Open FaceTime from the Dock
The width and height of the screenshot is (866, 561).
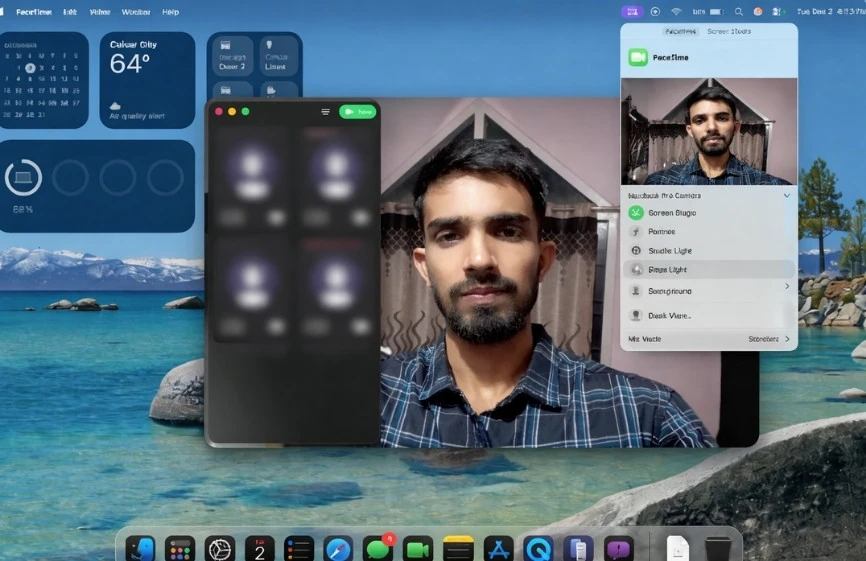click(x=418, y=549)
